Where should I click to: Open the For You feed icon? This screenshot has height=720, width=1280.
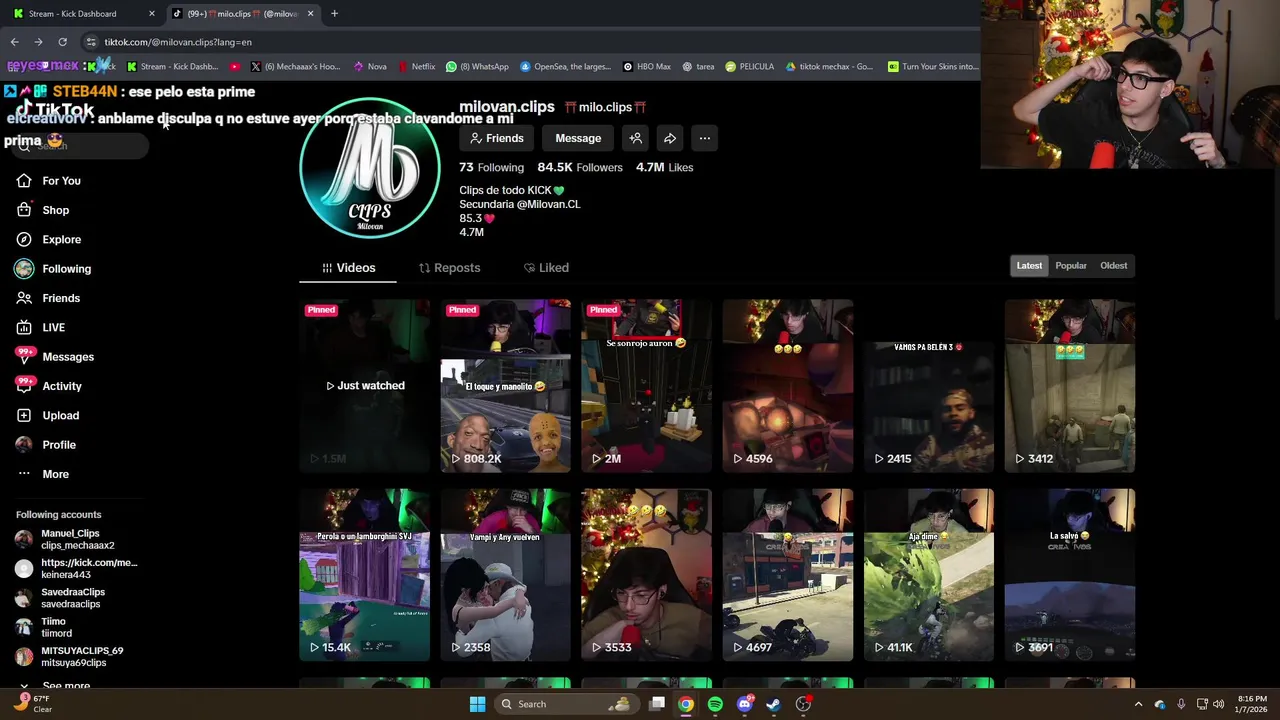pyautogui.click(x=24, y=181)
